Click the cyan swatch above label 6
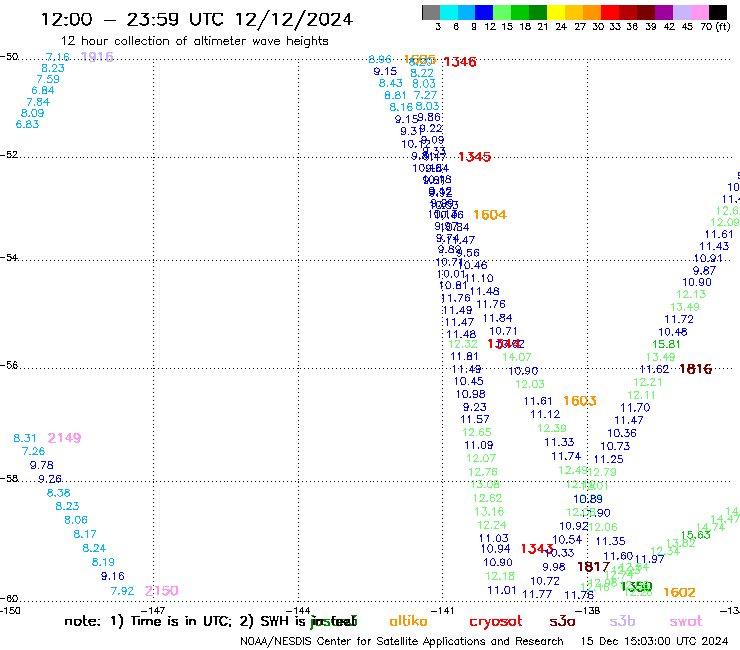The height and width of the screenshot is (650, 740). click(449, 12)
